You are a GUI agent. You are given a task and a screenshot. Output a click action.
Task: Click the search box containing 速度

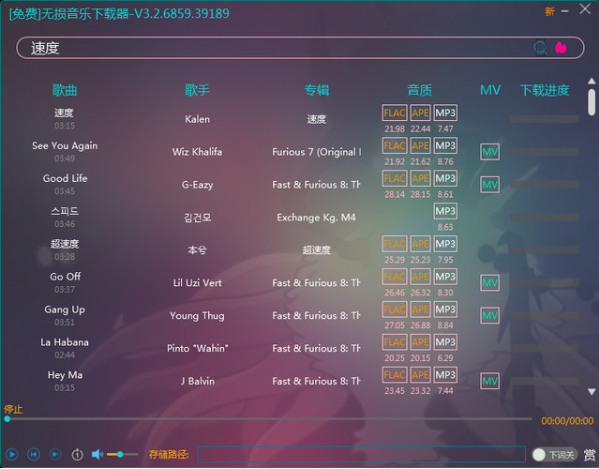[300, 48]
